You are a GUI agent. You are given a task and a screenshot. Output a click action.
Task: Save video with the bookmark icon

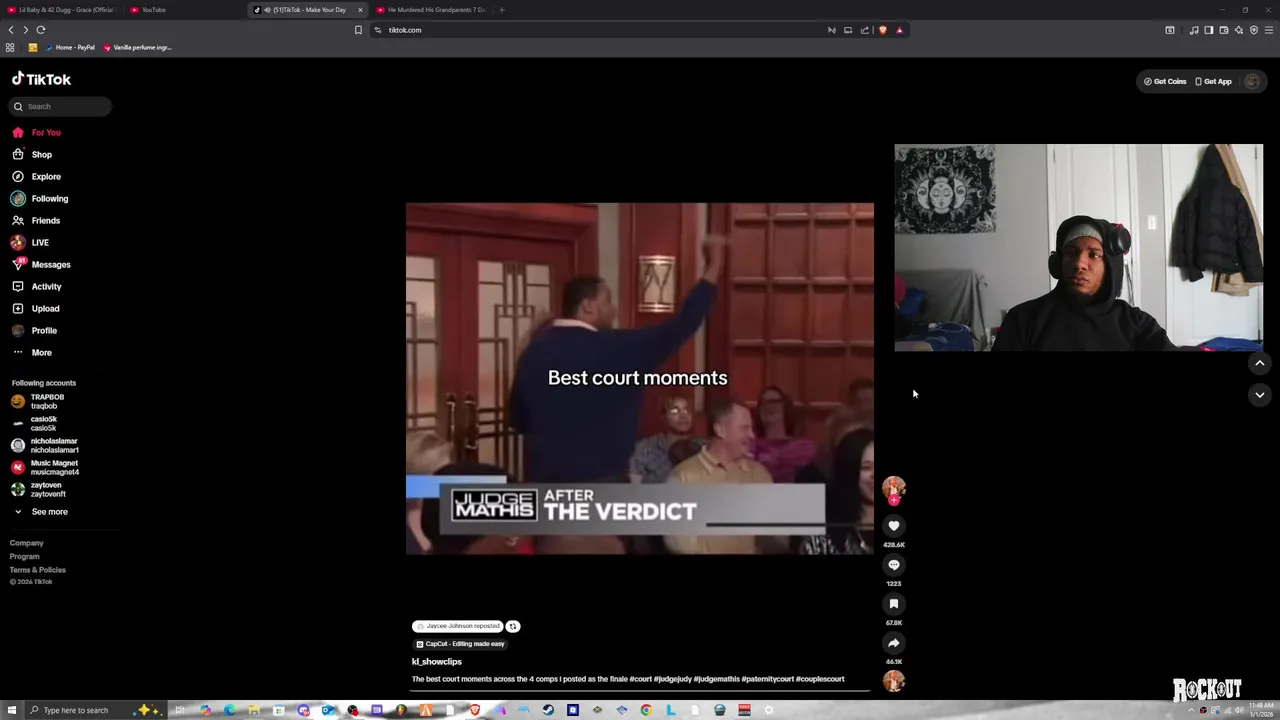[x=894, y=604]
